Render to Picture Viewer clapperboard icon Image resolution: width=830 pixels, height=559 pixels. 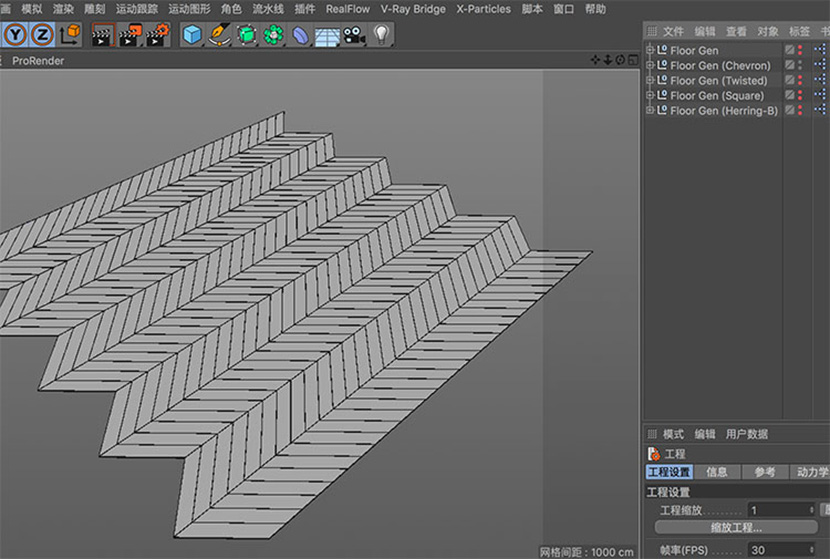click(x=130, y=35)
